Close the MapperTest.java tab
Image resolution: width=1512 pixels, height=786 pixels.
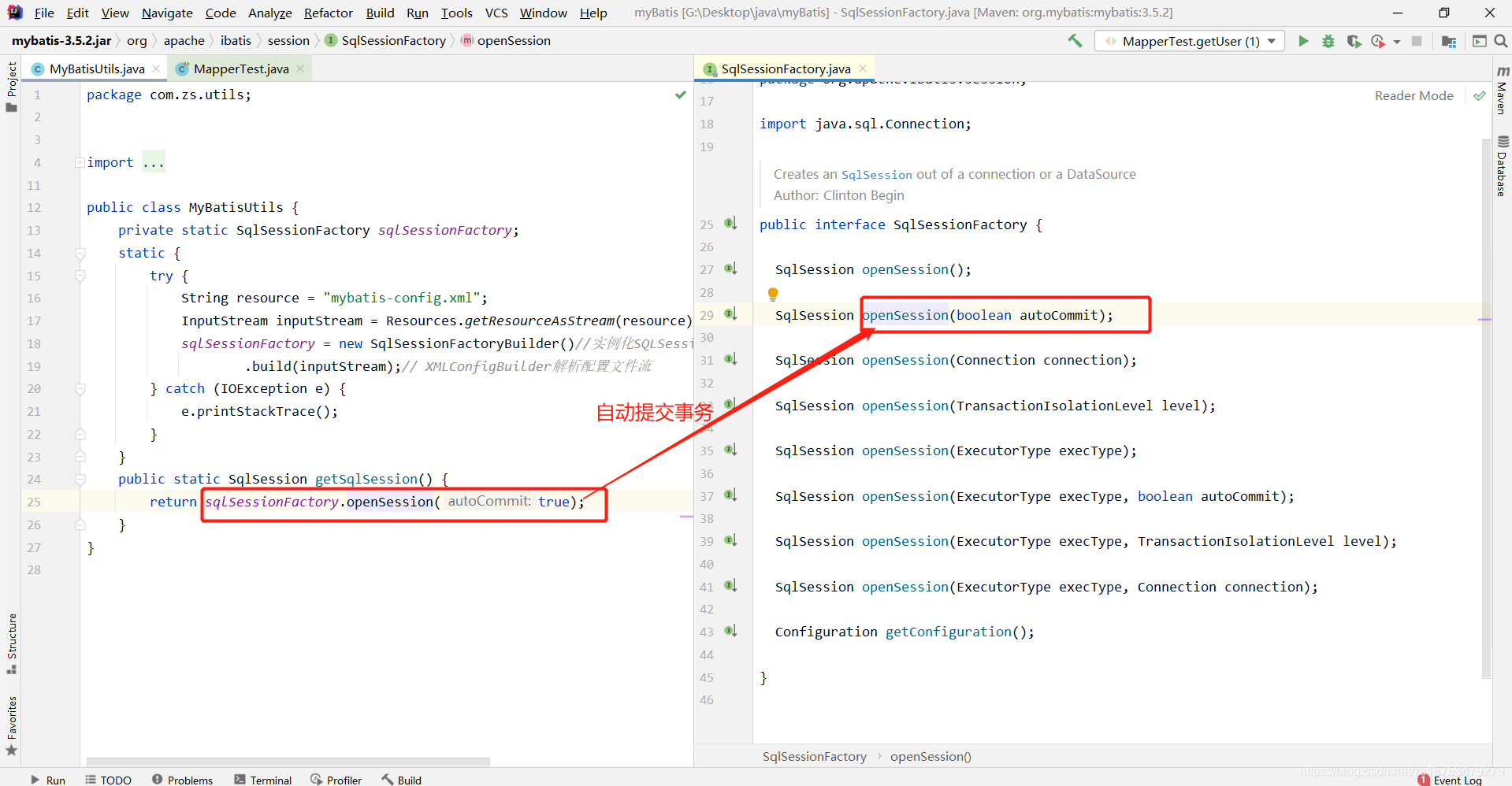(x=300, y=69)
